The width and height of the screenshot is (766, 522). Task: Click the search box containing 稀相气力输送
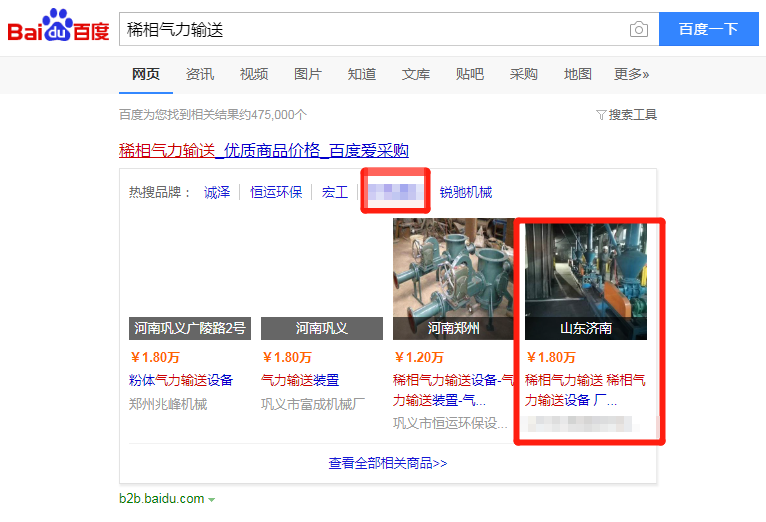389,29
